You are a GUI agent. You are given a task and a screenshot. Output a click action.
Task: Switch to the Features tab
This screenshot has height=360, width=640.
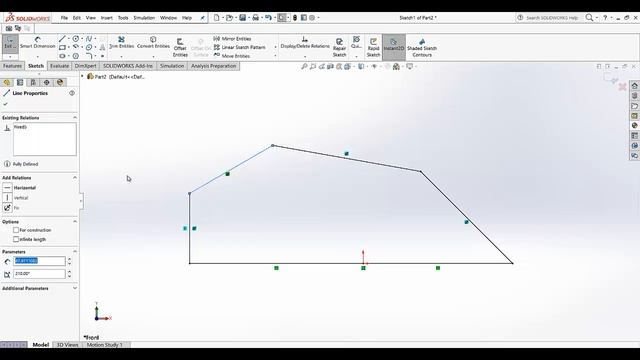12,66
